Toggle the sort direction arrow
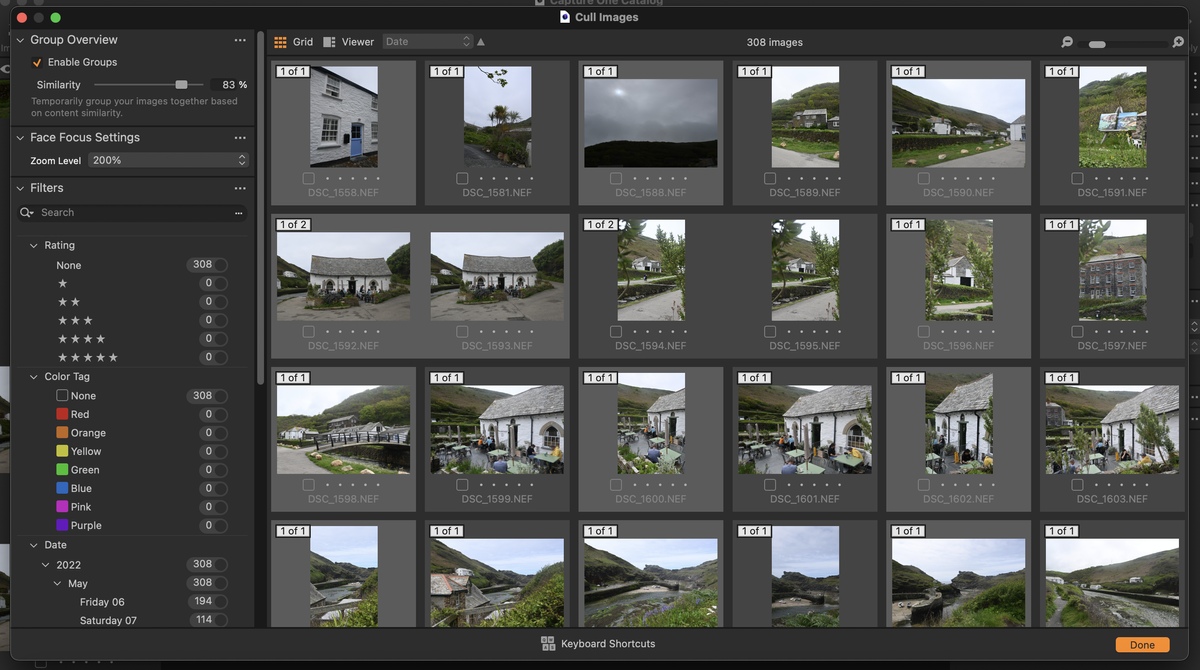This screenshot has width=1200, height=670. [480, 42]
